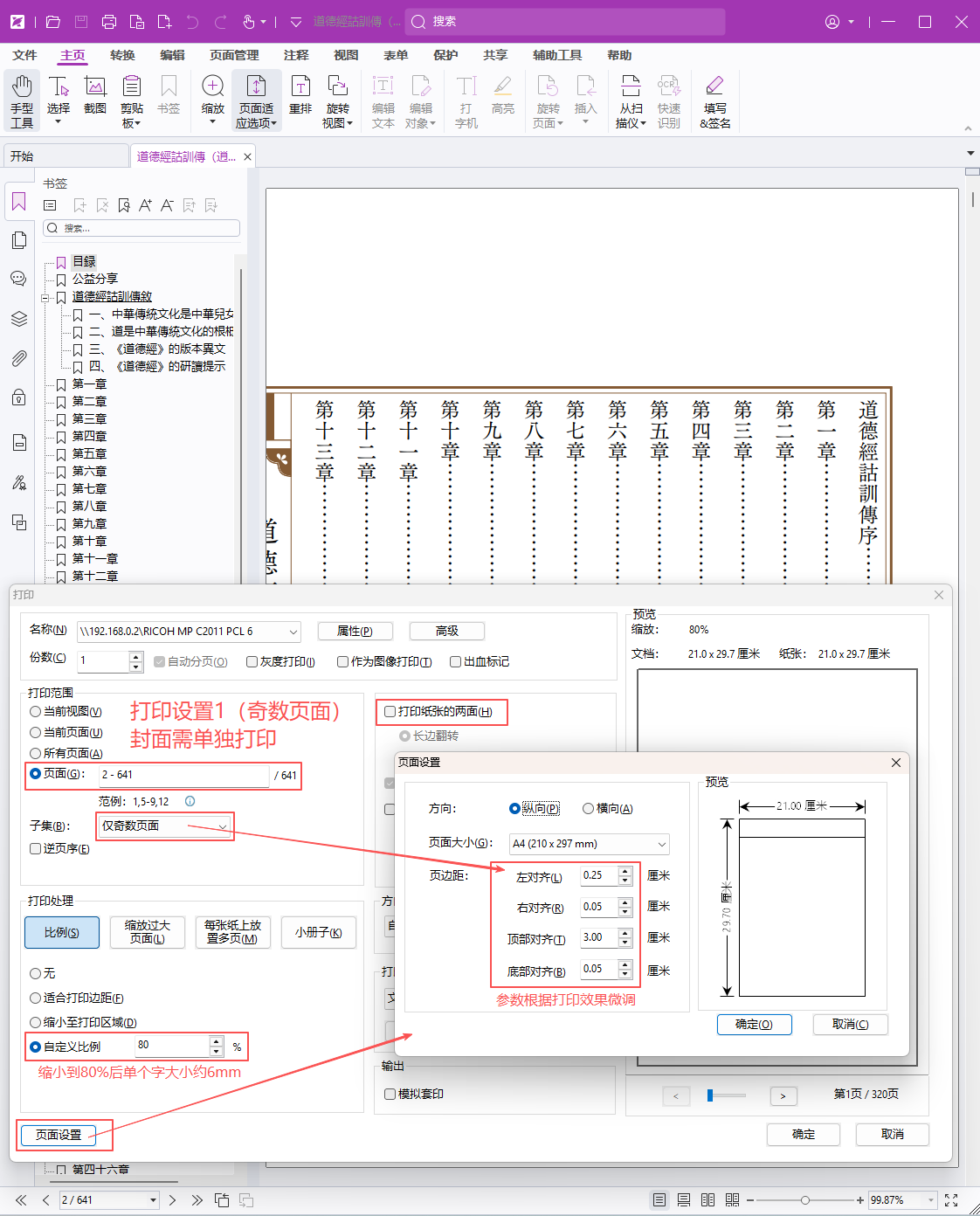Open the attachments panel in left sidebar

(19, 358)
